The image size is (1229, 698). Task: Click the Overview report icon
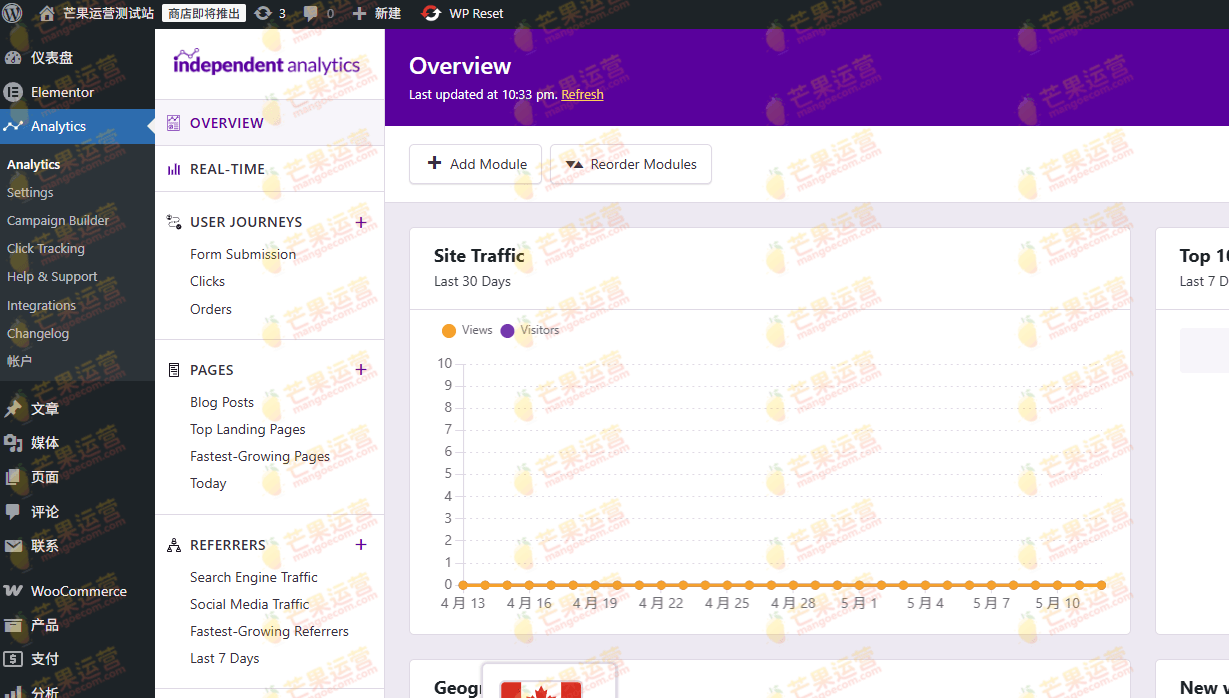point(173,123)
